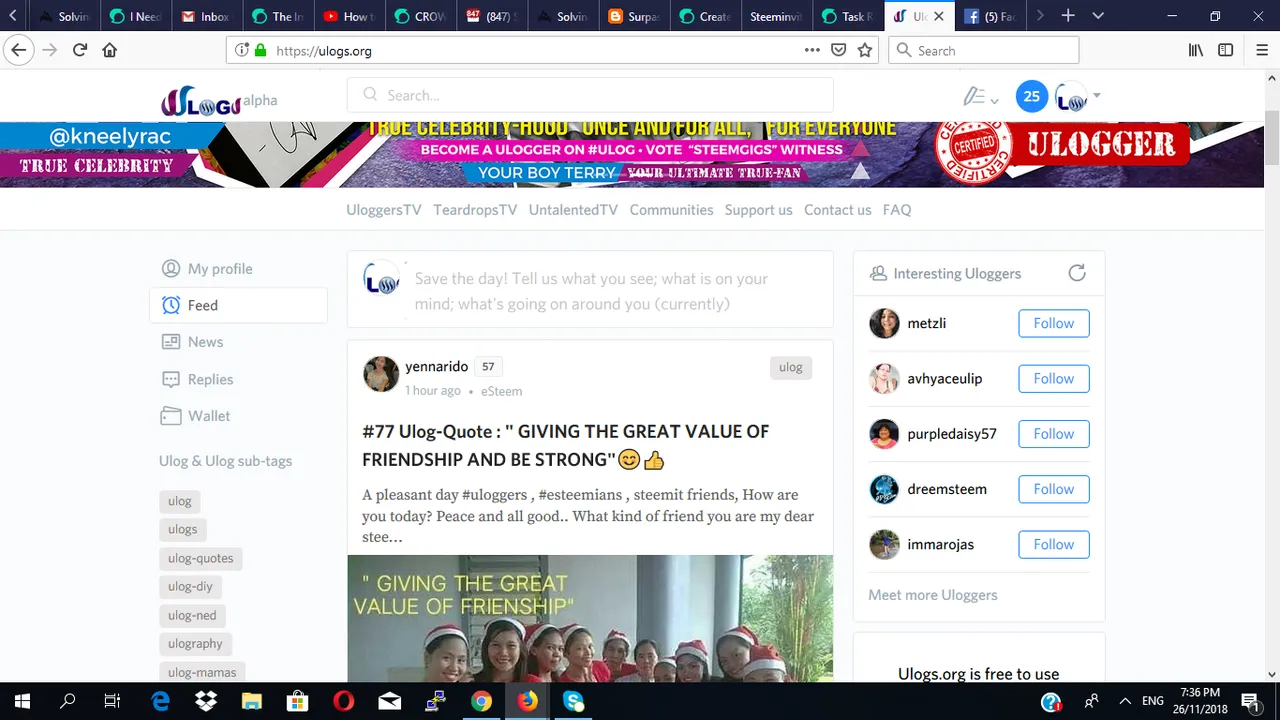Viewport: 1280px width, 720px height.
Task: Focus the Ulogs search field
Action: 590,95
